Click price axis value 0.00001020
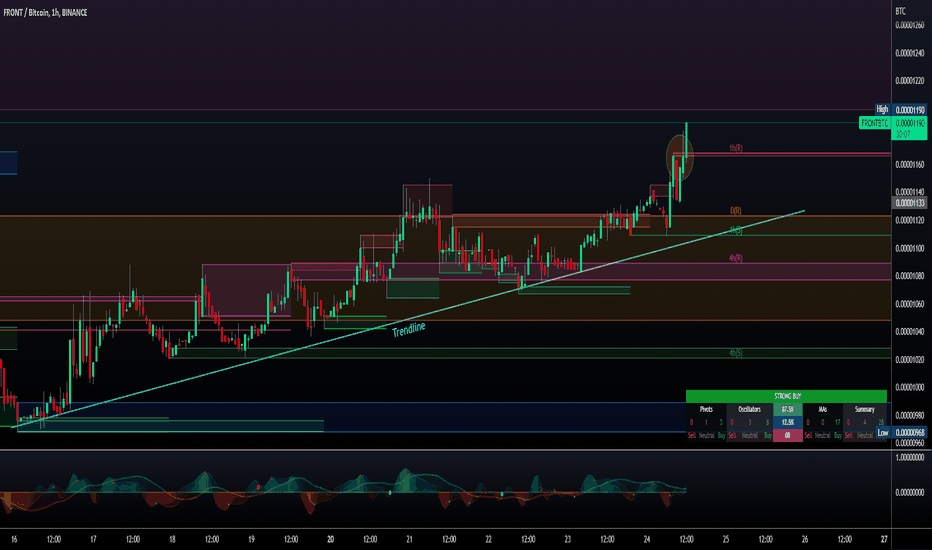932x550 pixels. click(x=910, y=360)
